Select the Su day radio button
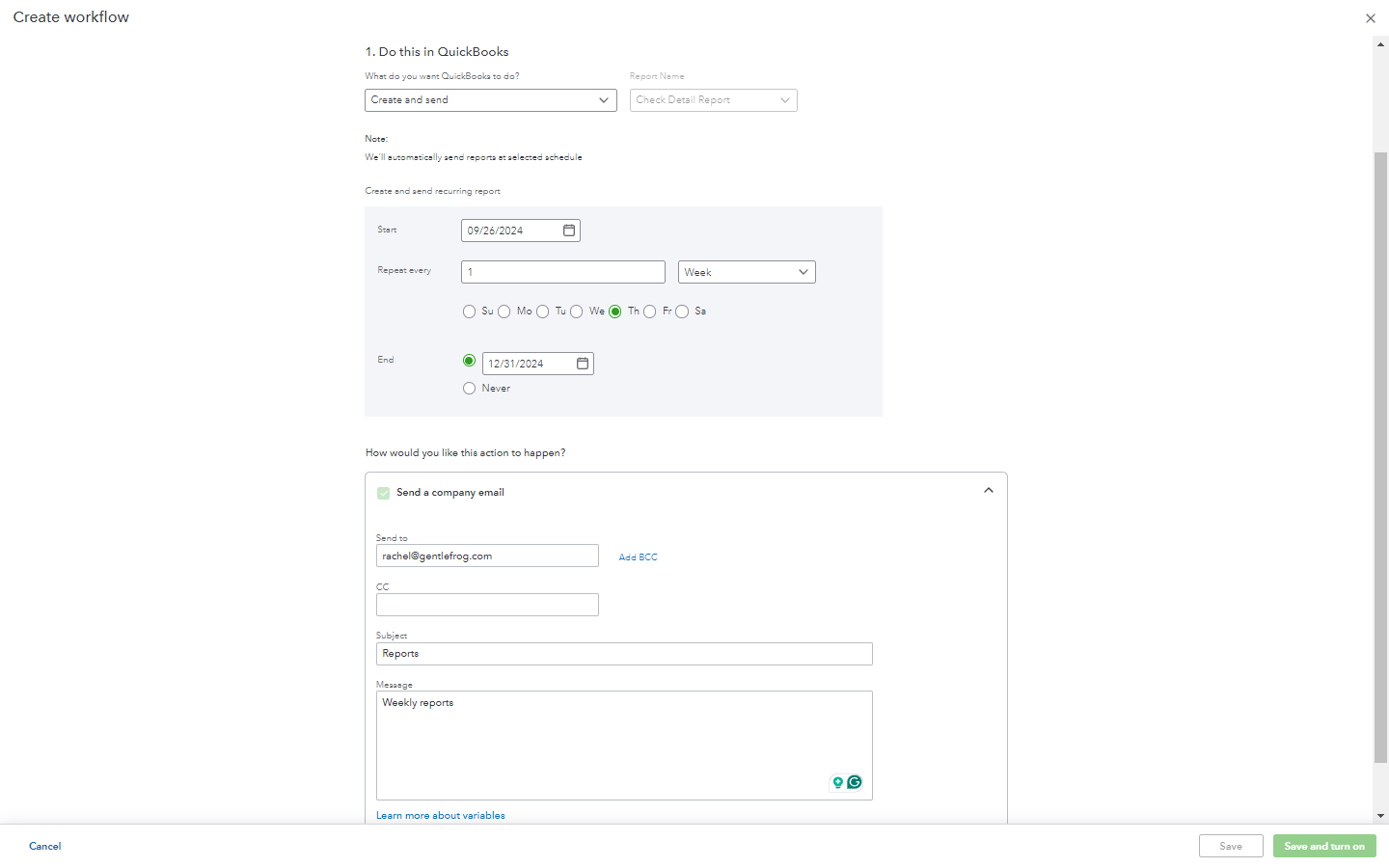 coord(469,312)
